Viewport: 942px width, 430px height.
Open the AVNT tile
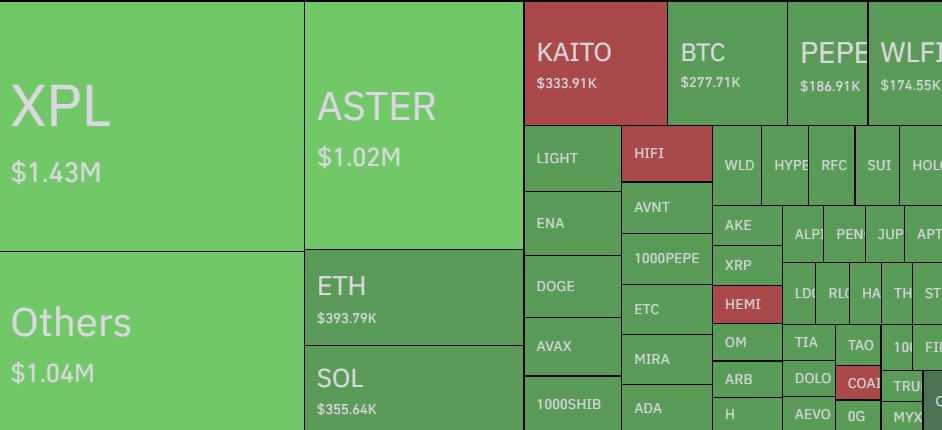pos(666,208)
